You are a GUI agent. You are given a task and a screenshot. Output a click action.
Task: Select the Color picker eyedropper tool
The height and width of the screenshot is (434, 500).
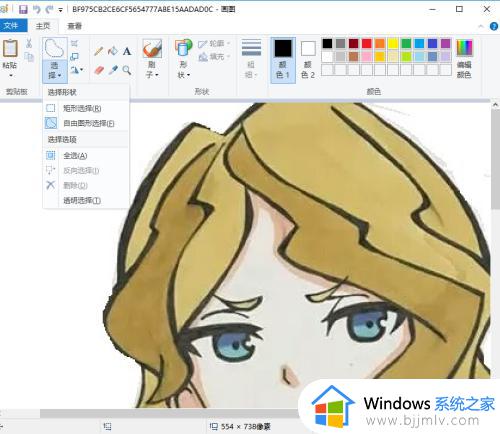coord(113,70)
